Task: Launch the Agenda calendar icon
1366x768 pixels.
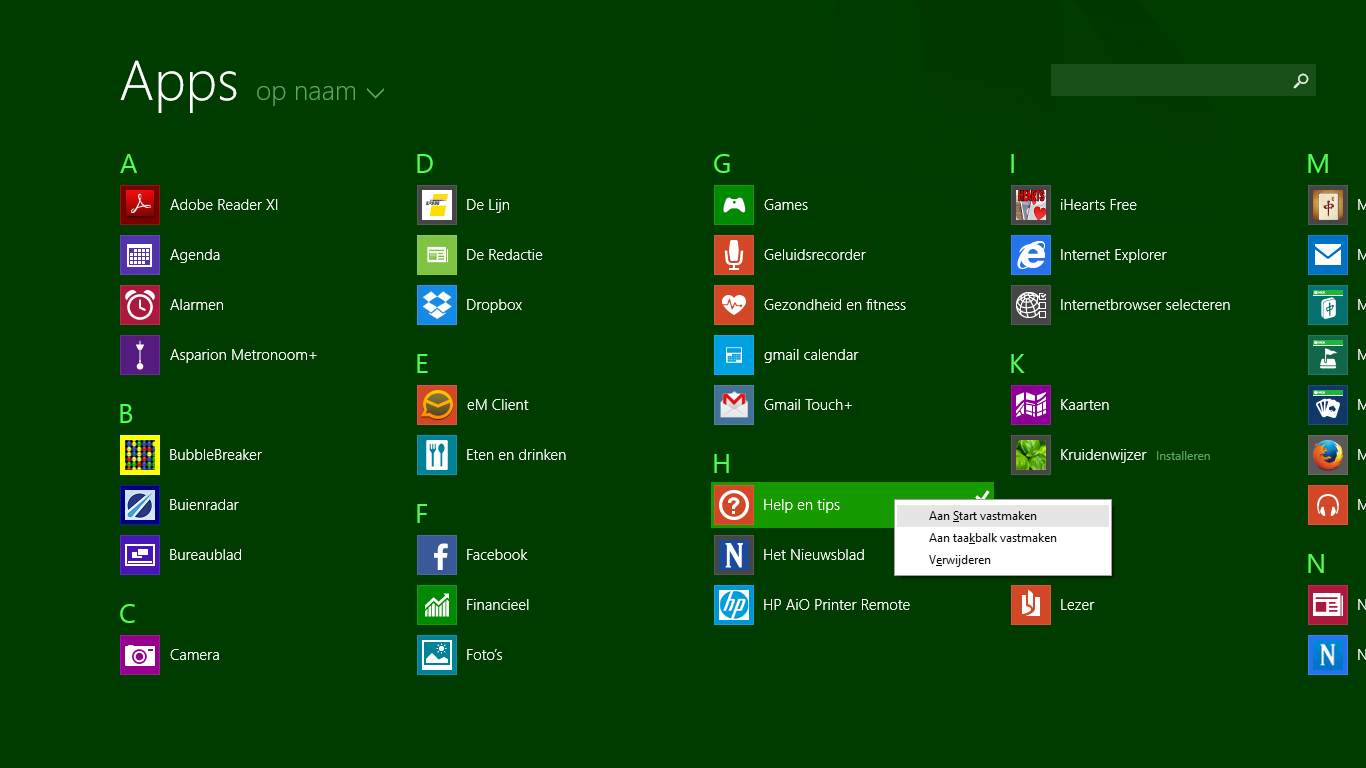Action: coord(140,255)
